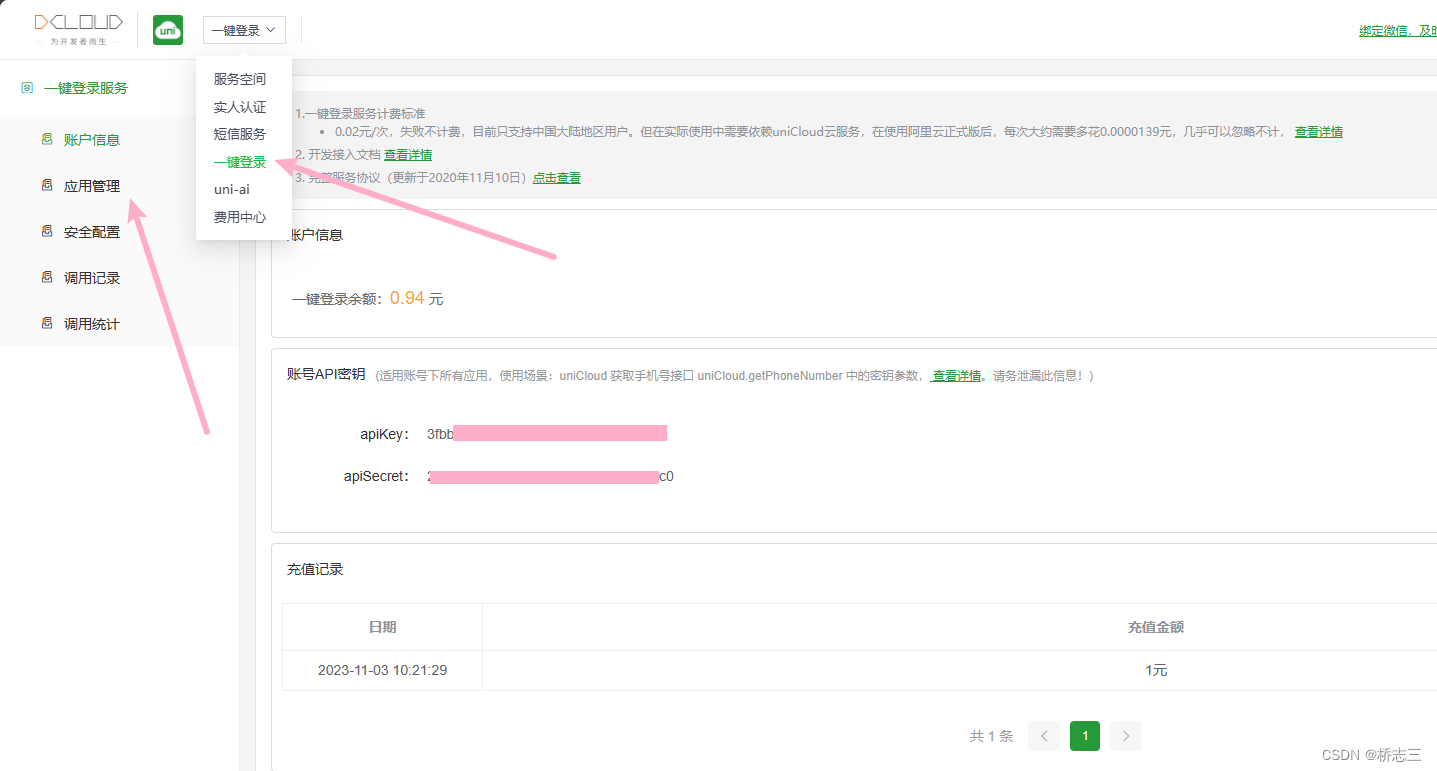
Task: Click the 调用统计 sidebar icon
Action: pyautogui.click(x=46, y=323)
